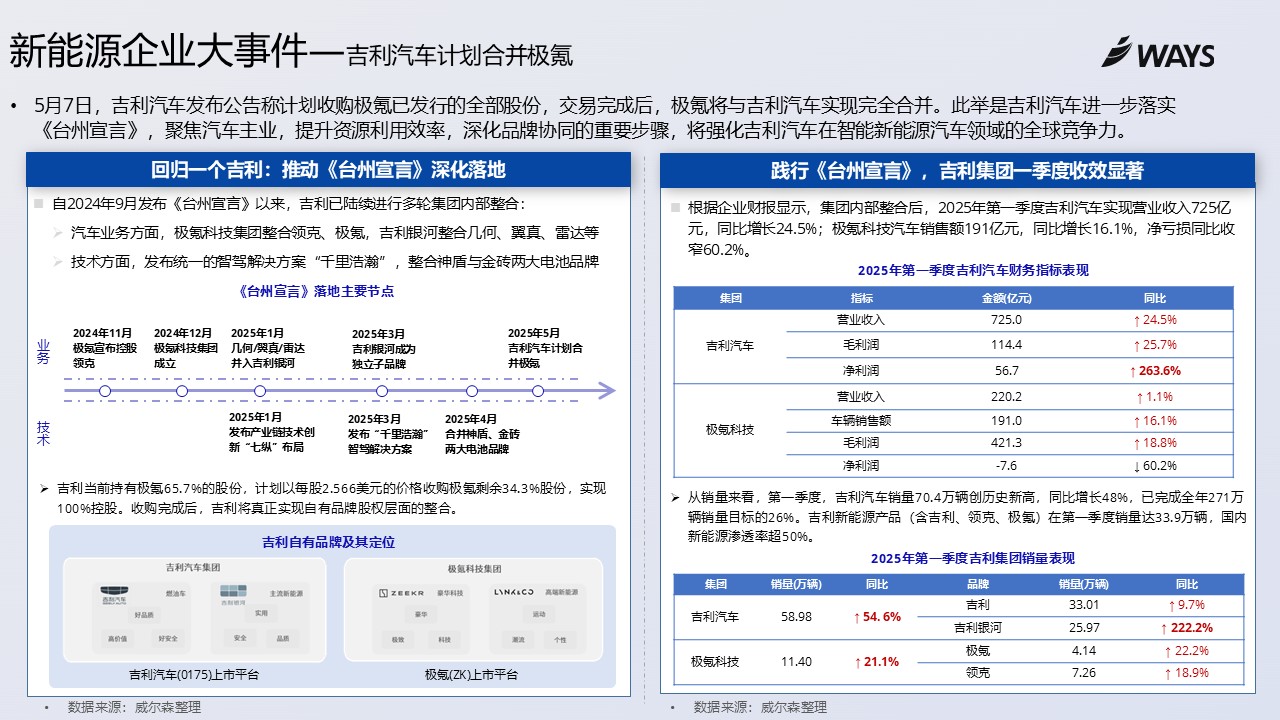Screen dimensions: 1280x720
Task: Click the 金额(亿元) column header
Action: point(1006,298)
